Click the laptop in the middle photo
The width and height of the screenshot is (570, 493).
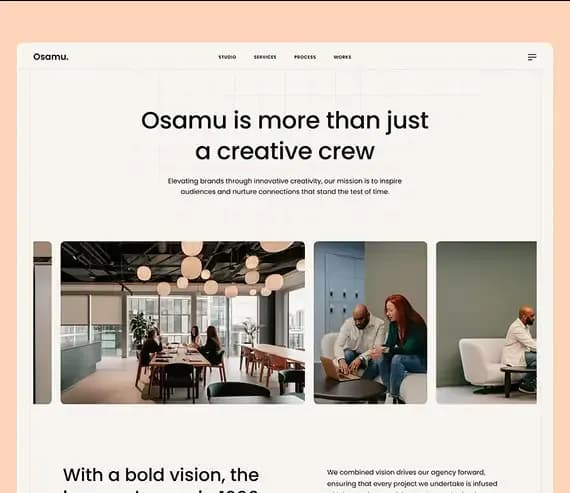337,369
